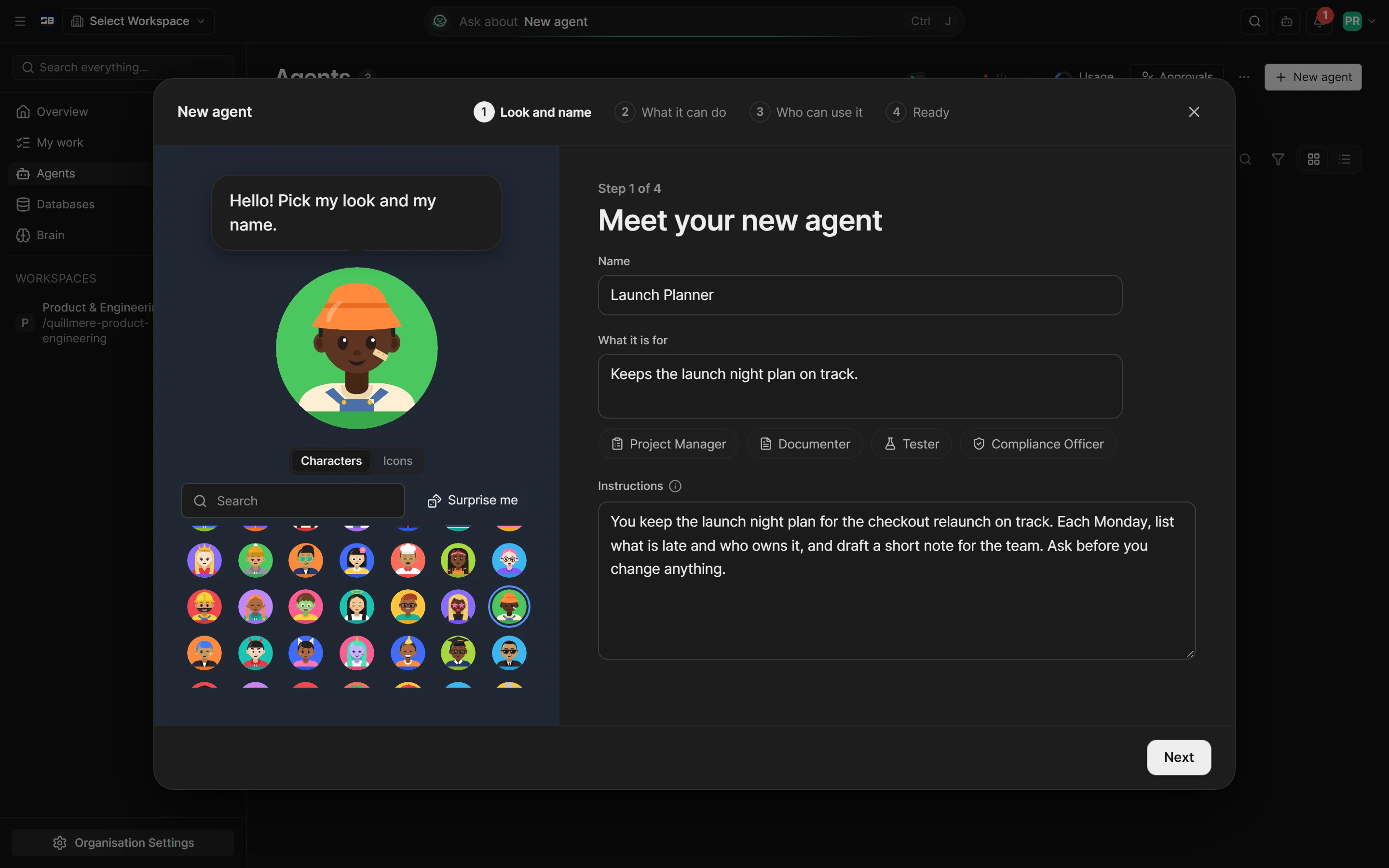Screen dimensions: 1389x868
Task: Open the Select Workspace dropdown
Action: click(138, 21)
